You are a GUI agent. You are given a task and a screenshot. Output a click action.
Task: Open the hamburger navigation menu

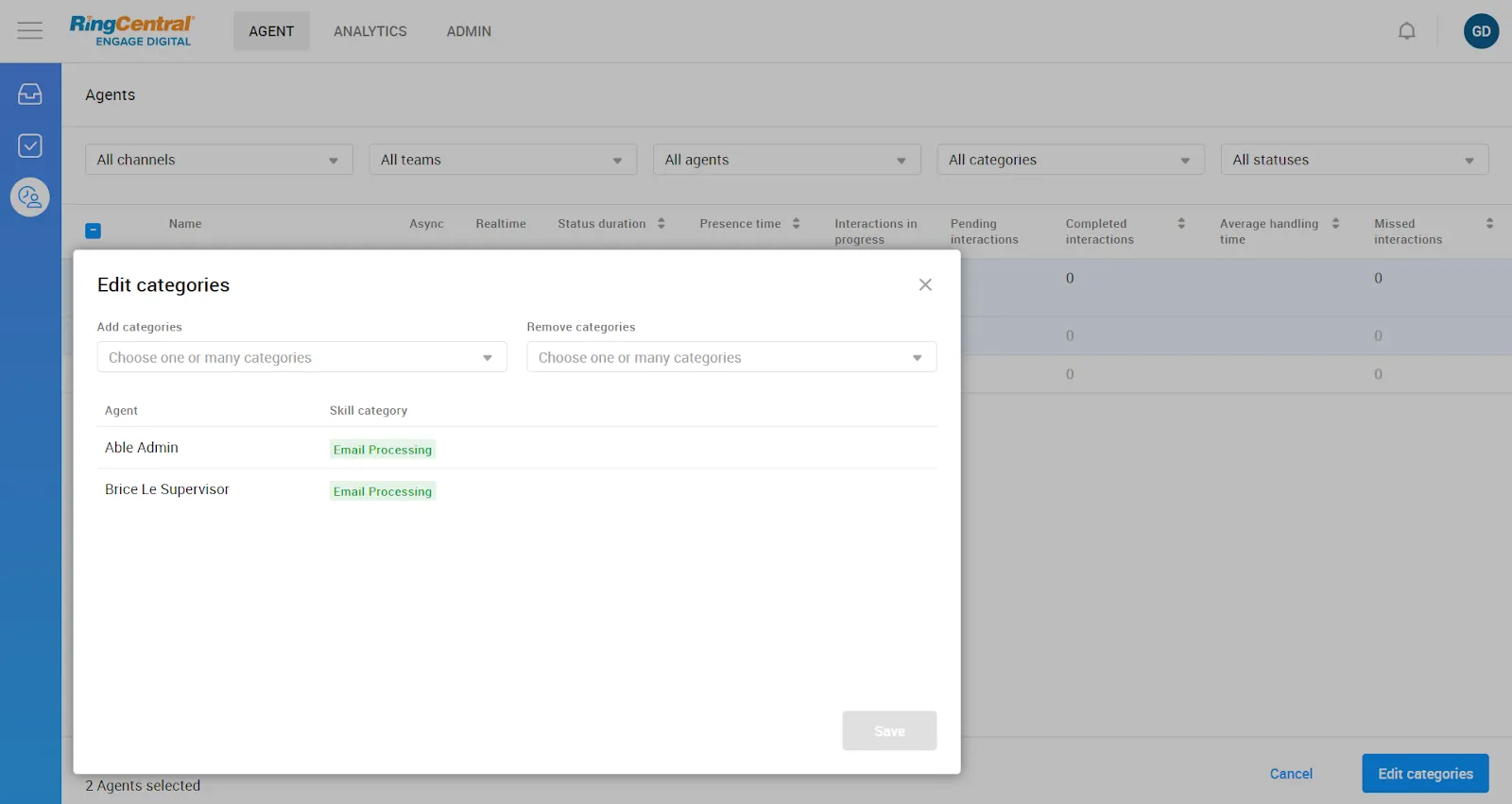30,31
